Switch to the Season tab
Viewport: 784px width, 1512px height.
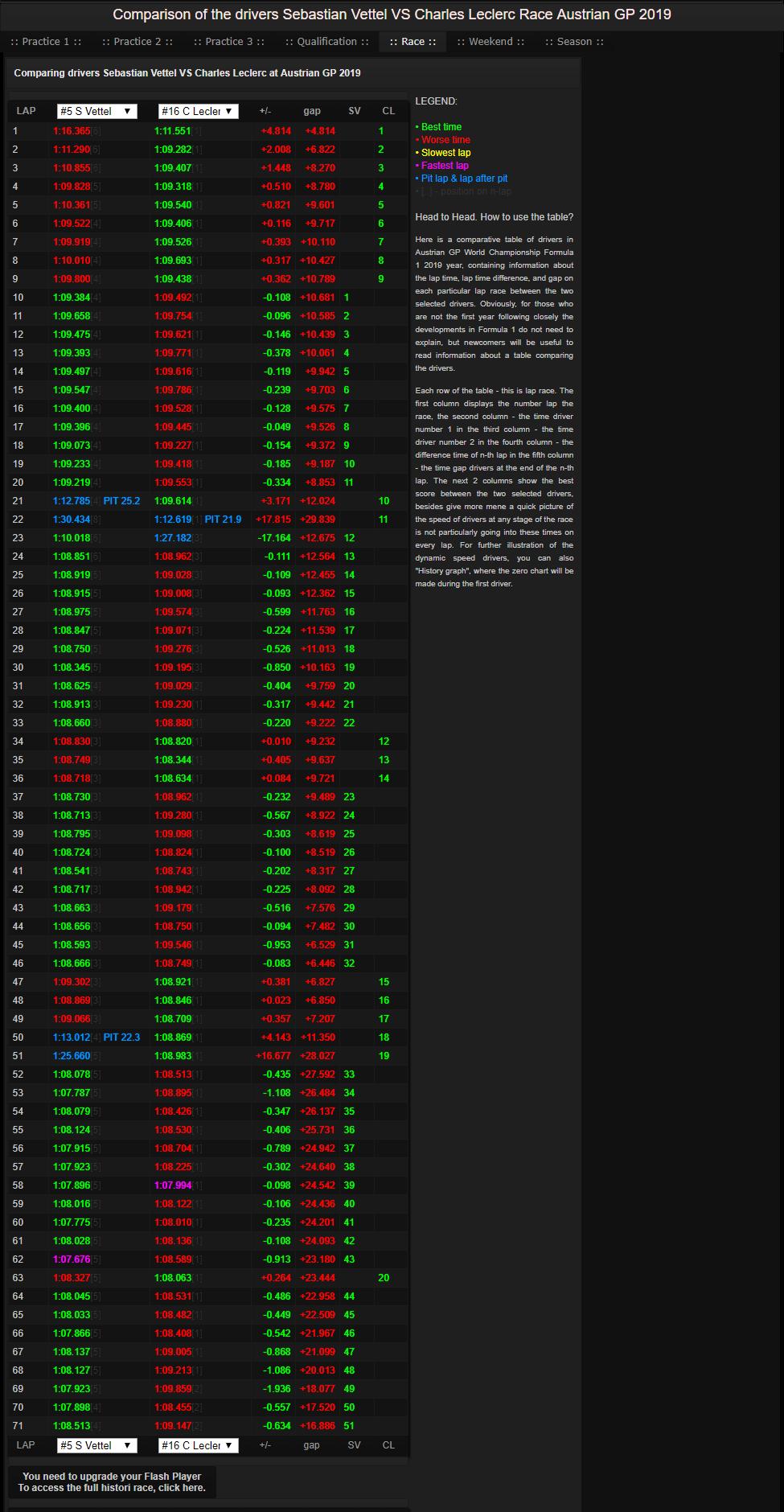tap(574, 42)
